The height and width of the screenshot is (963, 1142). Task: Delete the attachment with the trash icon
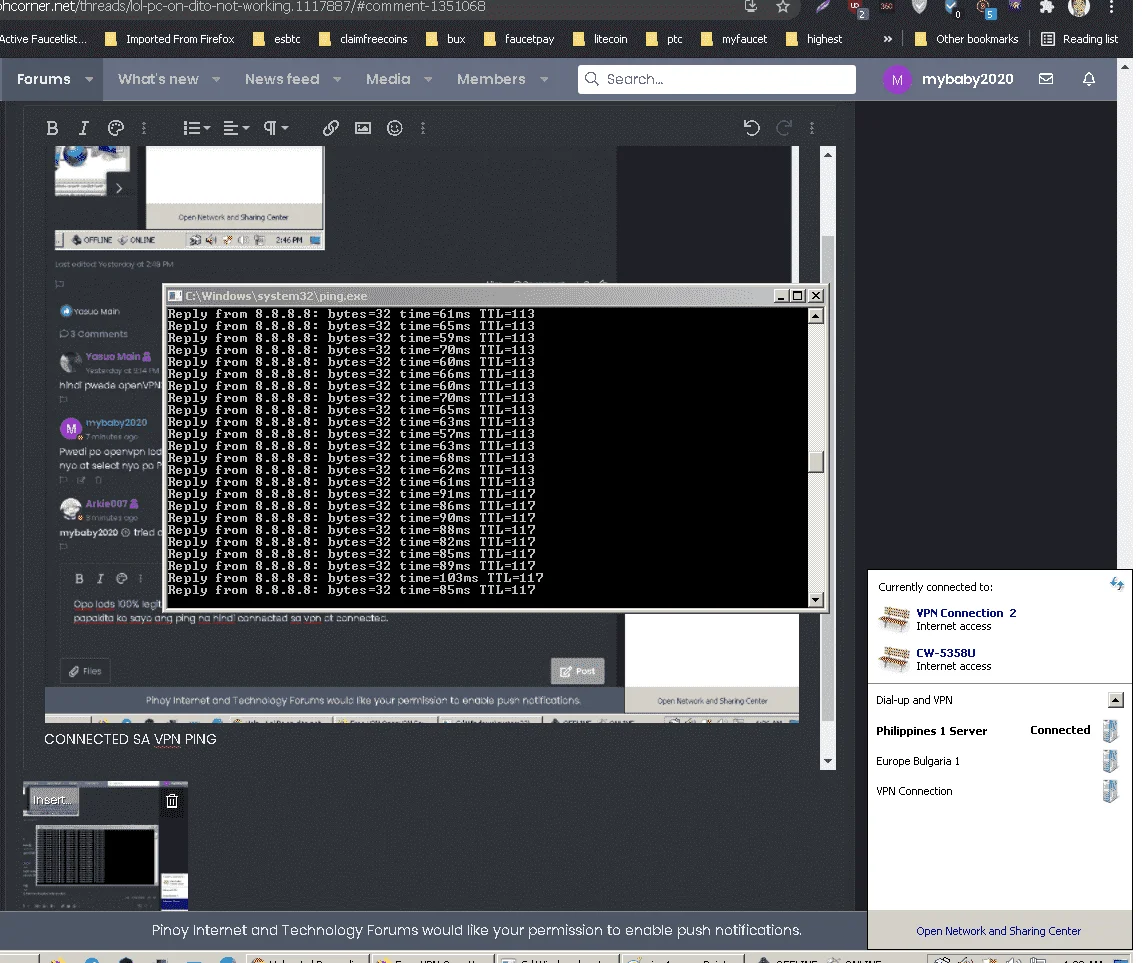[x=172, y=801]
